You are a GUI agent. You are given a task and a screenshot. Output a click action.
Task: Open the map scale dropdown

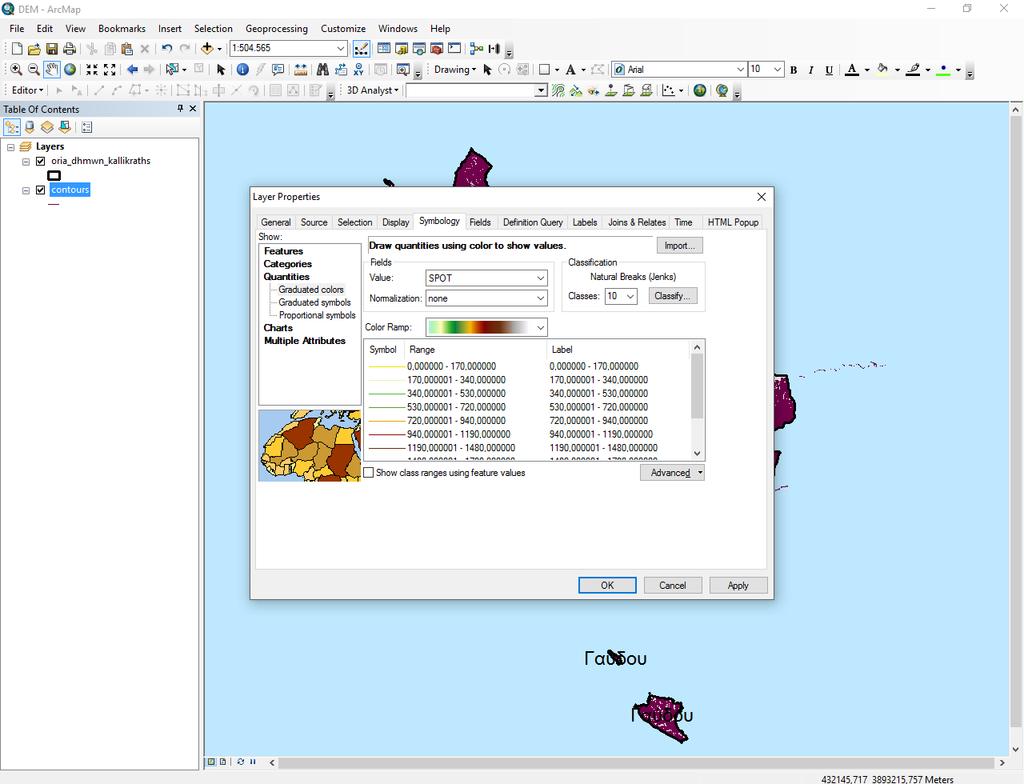[340, 48]
